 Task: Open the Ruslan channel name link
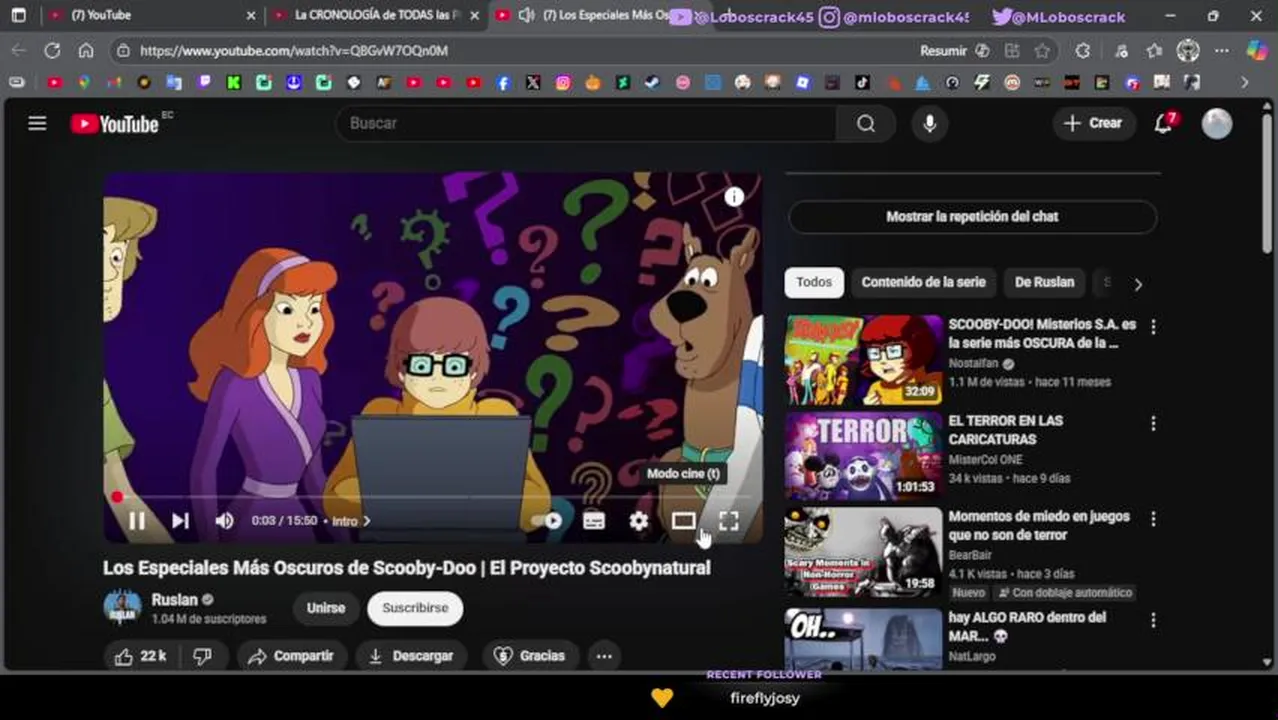(174, 599)
